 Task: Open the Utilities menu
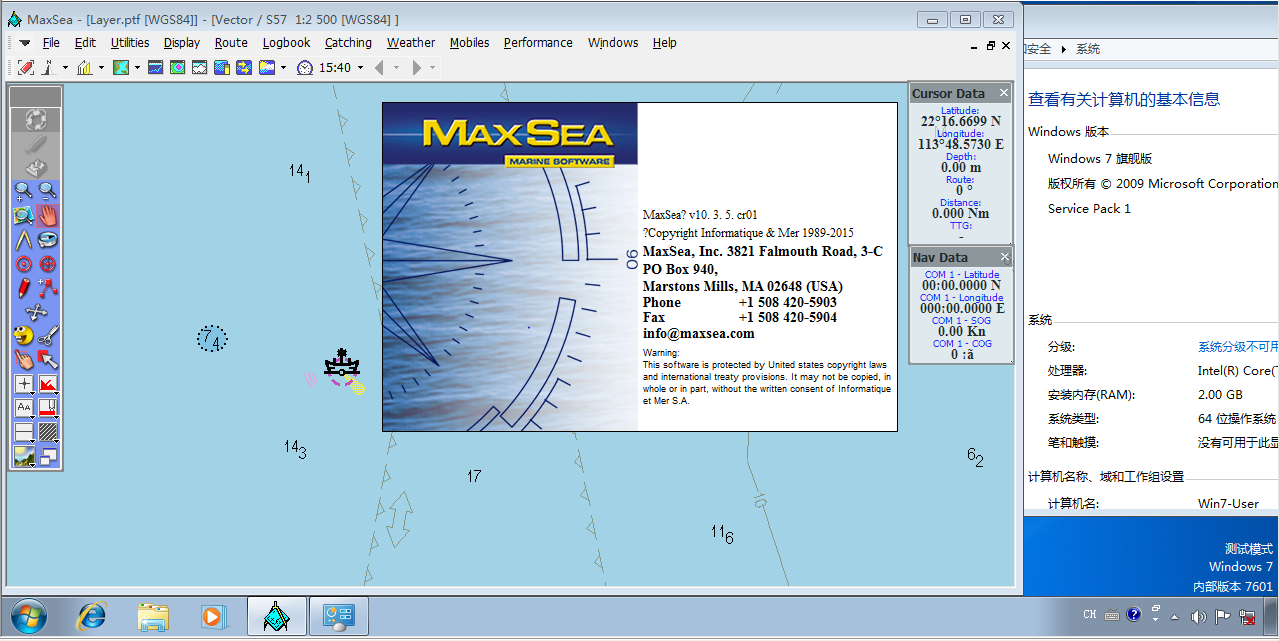pos(130,43)
